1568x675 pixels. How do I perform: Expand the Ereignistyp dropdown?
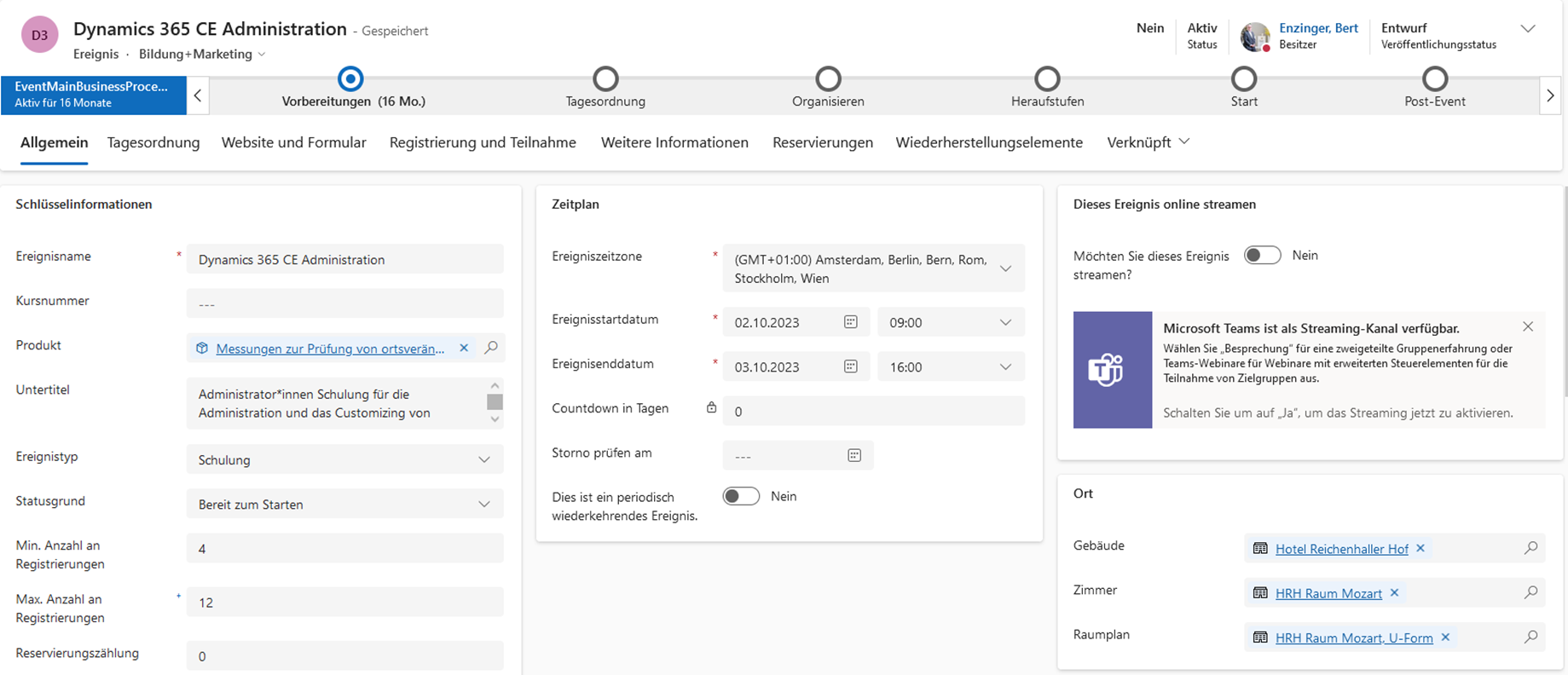coord(483,459)
